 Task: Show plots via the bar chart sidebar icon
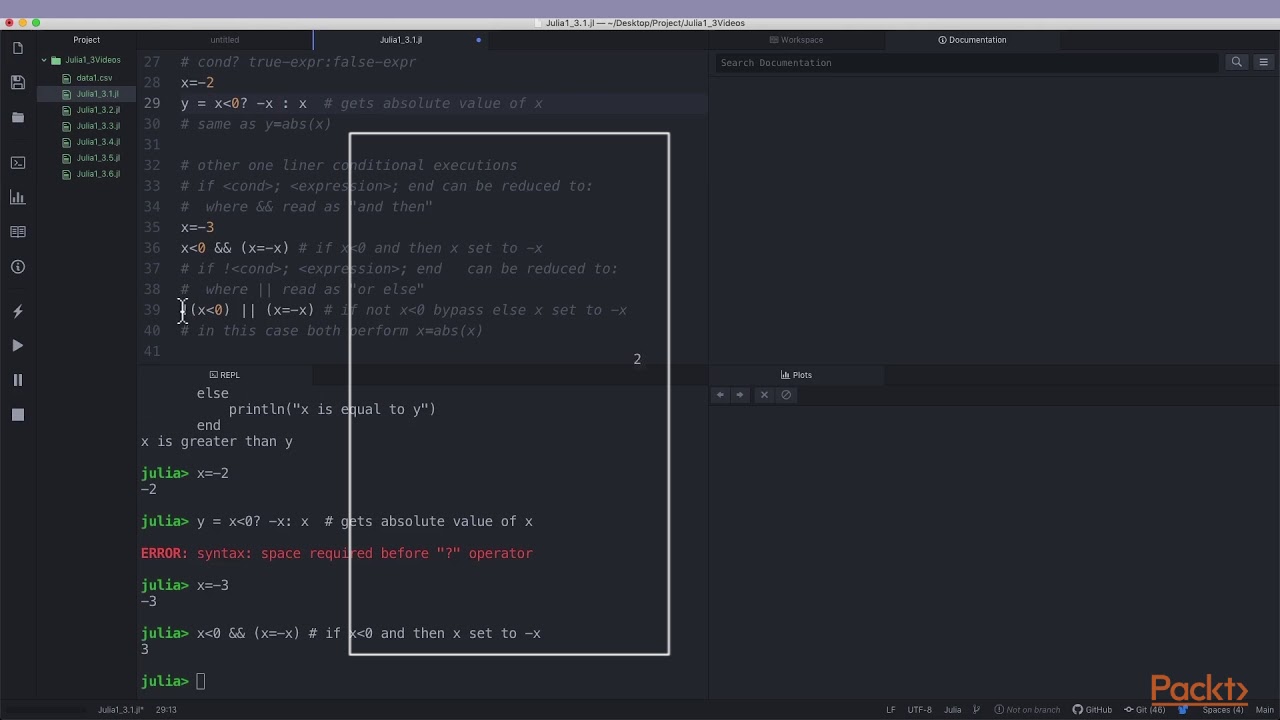pyautogui.click(x=17, y=197)
